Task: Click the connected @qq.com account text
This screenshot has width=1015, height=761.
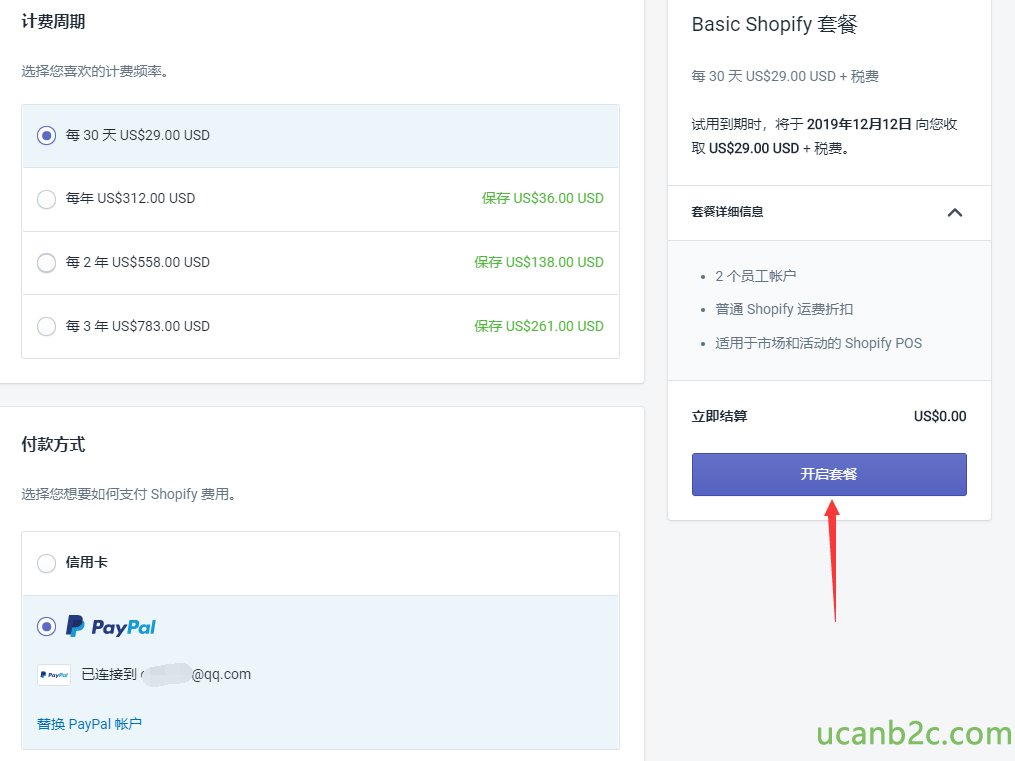Action: pos(166,674)
